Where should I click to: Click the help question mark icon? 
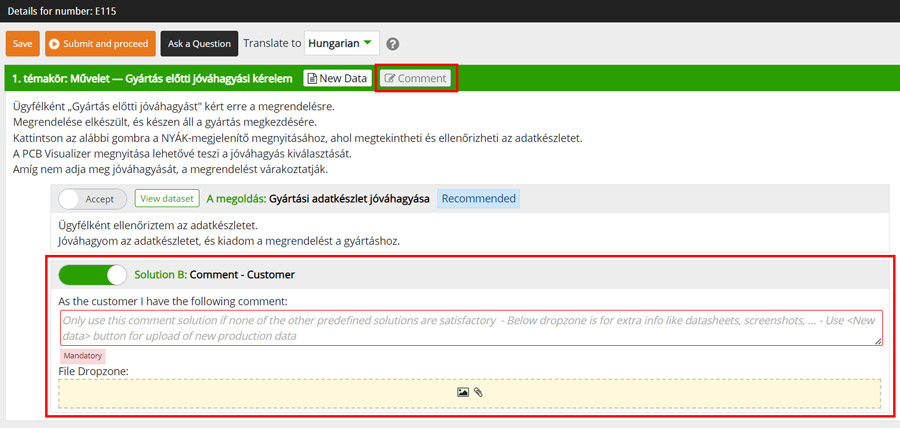click(393, 44)
